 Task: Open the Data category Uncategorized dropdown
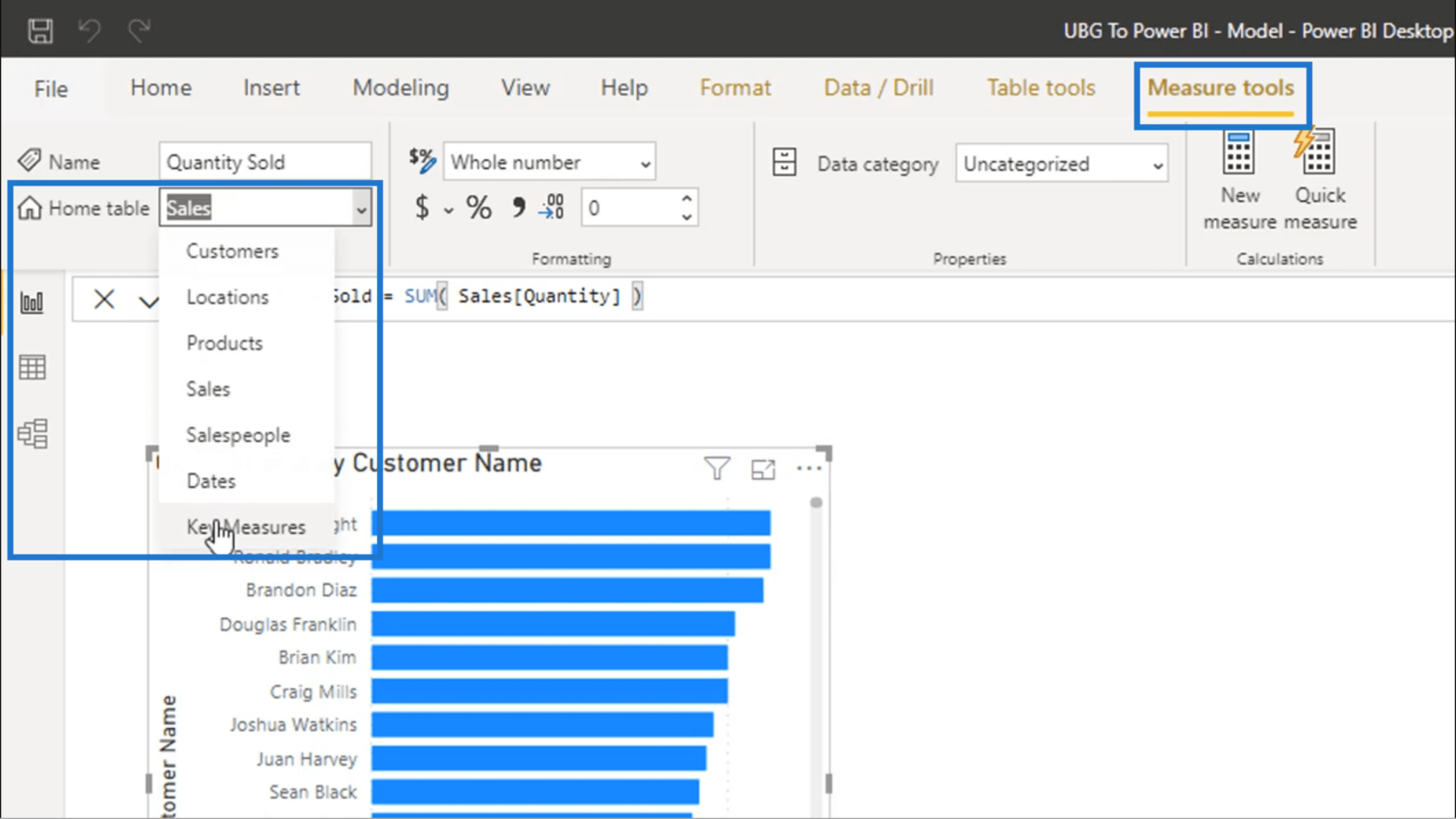[1062, 164]
